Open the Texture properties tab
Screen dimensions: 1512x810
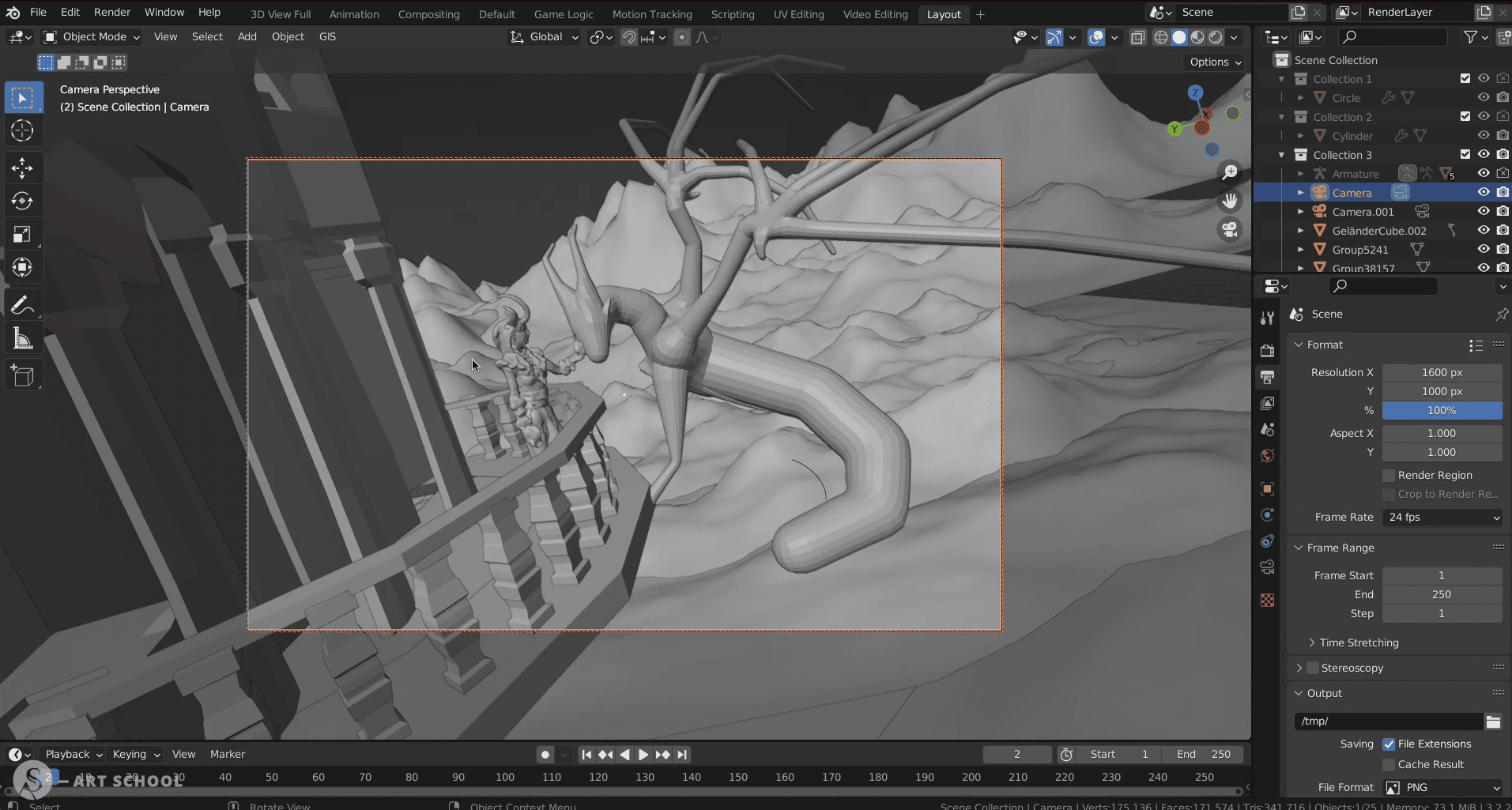coord(1267,600)
